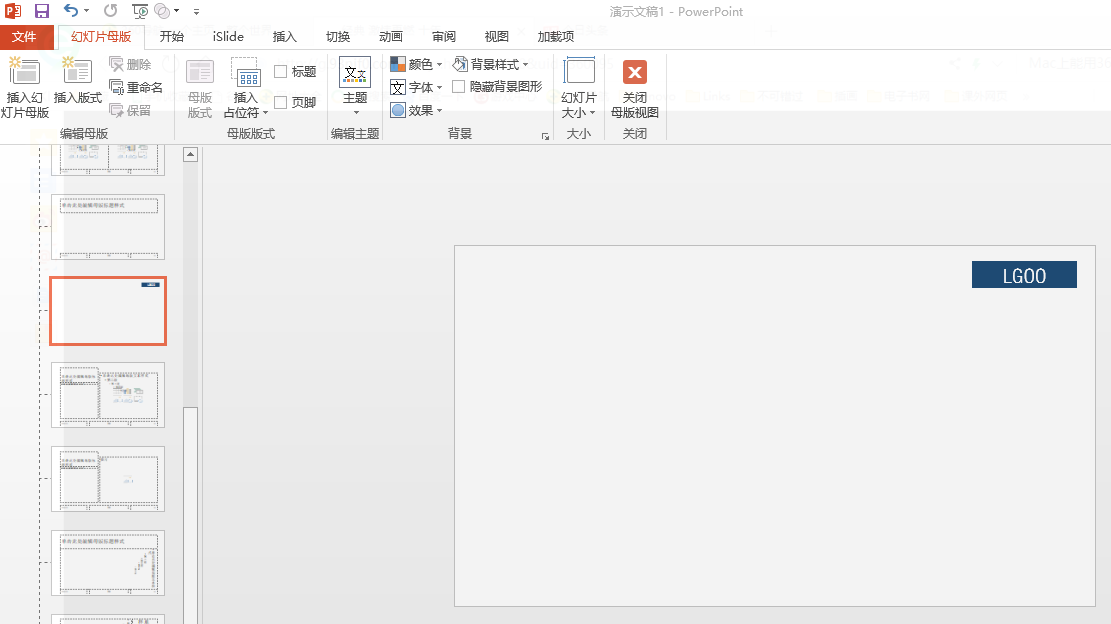Select the vertical text layout thumbnail
The height and width of the screenshot is (624, 1111).
pos(108,563)
